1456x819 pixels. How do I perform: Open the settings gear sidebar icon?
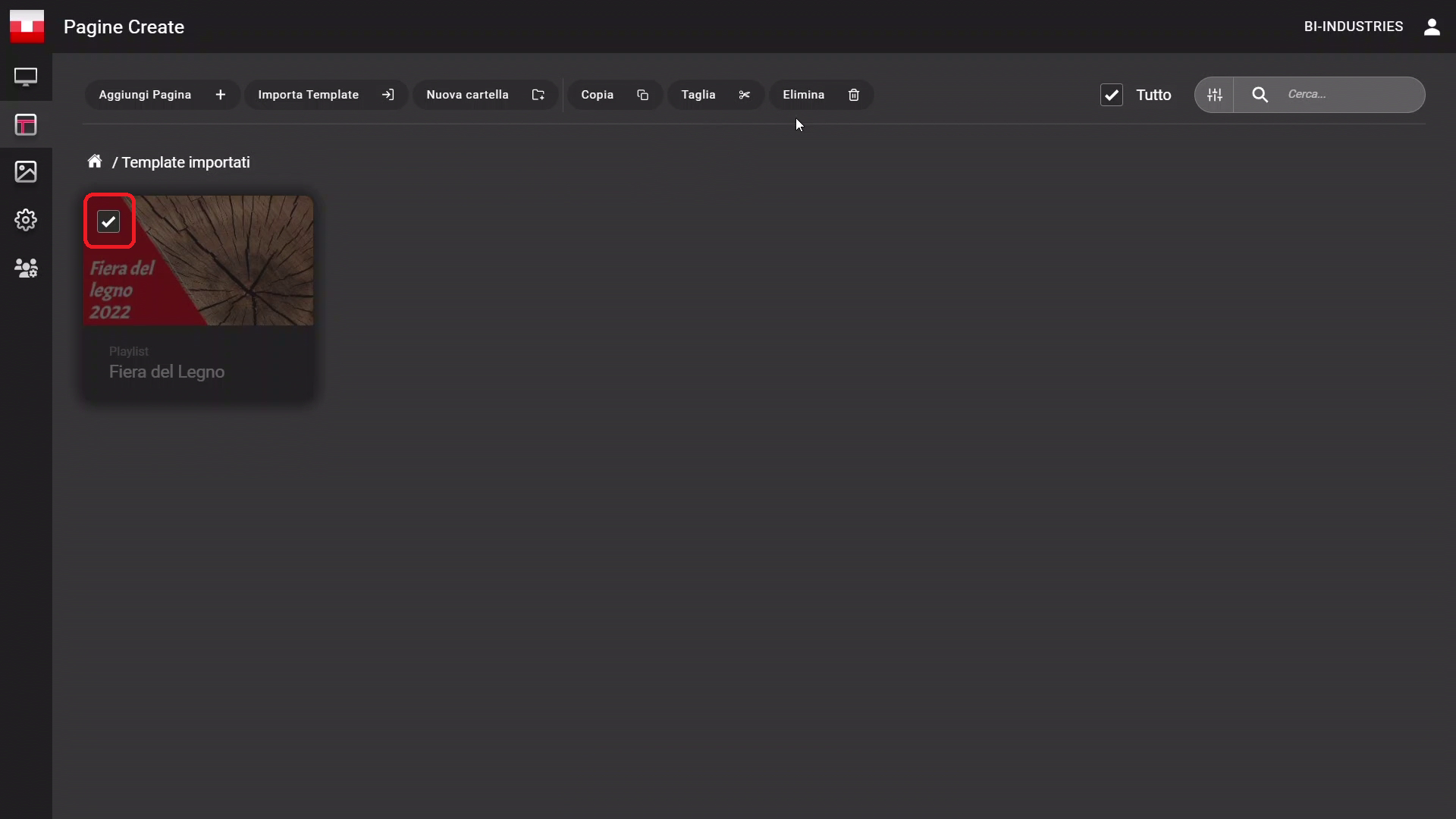26,220
